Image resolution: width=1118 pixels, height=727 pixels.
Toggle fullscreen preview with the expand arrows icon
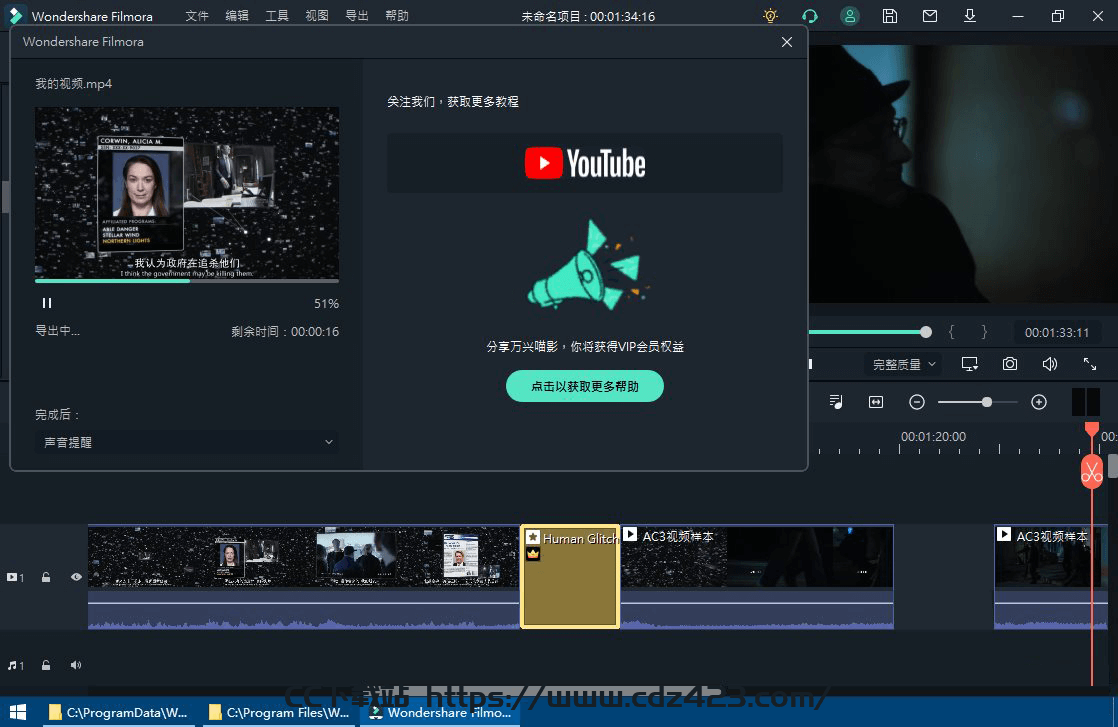1089,364
